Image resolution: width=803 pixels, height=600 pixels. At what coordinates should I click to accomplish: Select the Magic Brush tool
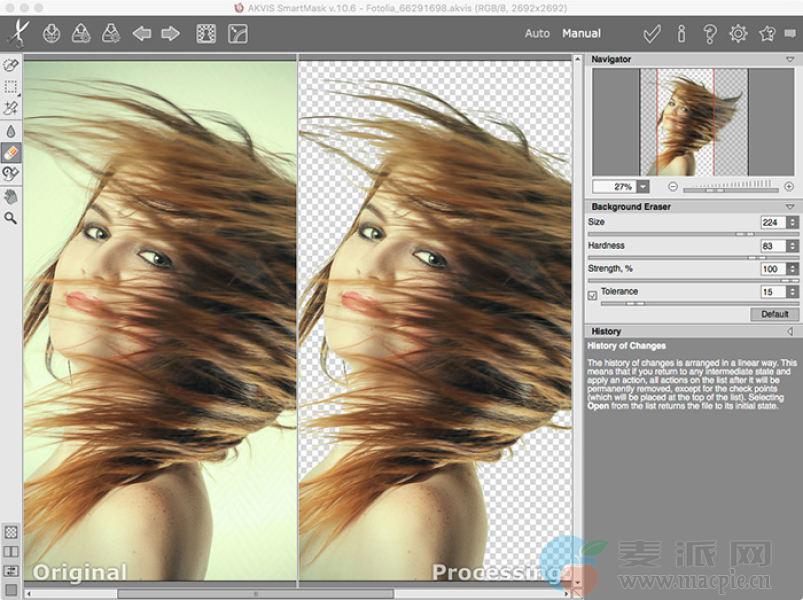pyautogui.click(x=11, y=108)
